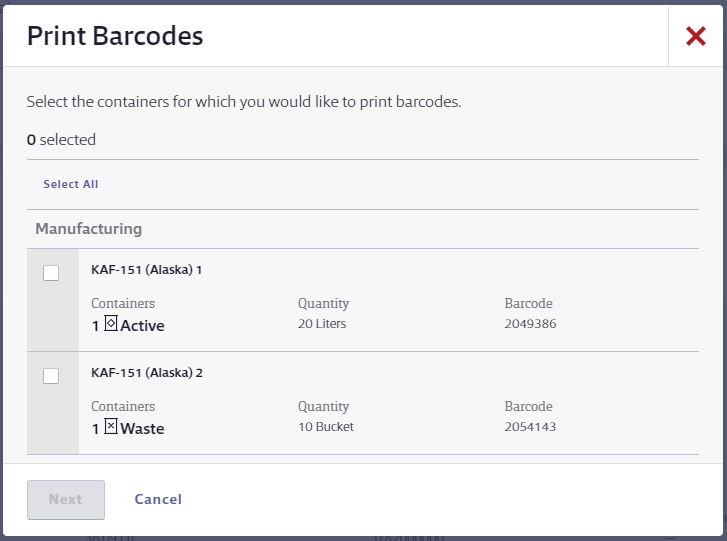The width and height of the screenshot is (727, 541).
Task: Click the Select All link
Action: tap(71, 184)
